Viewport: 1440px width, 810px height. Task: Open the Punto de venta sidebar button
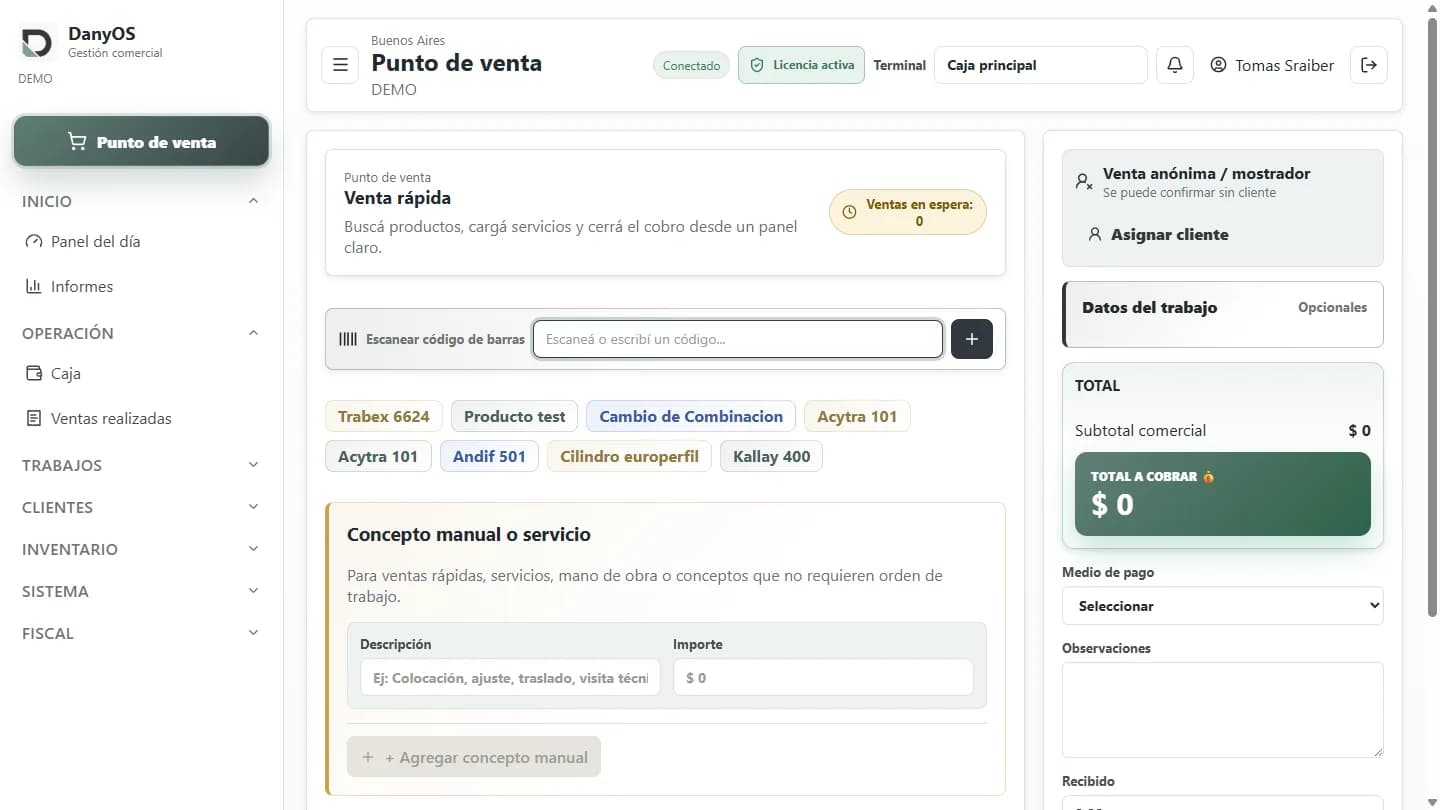click(141, 142)
